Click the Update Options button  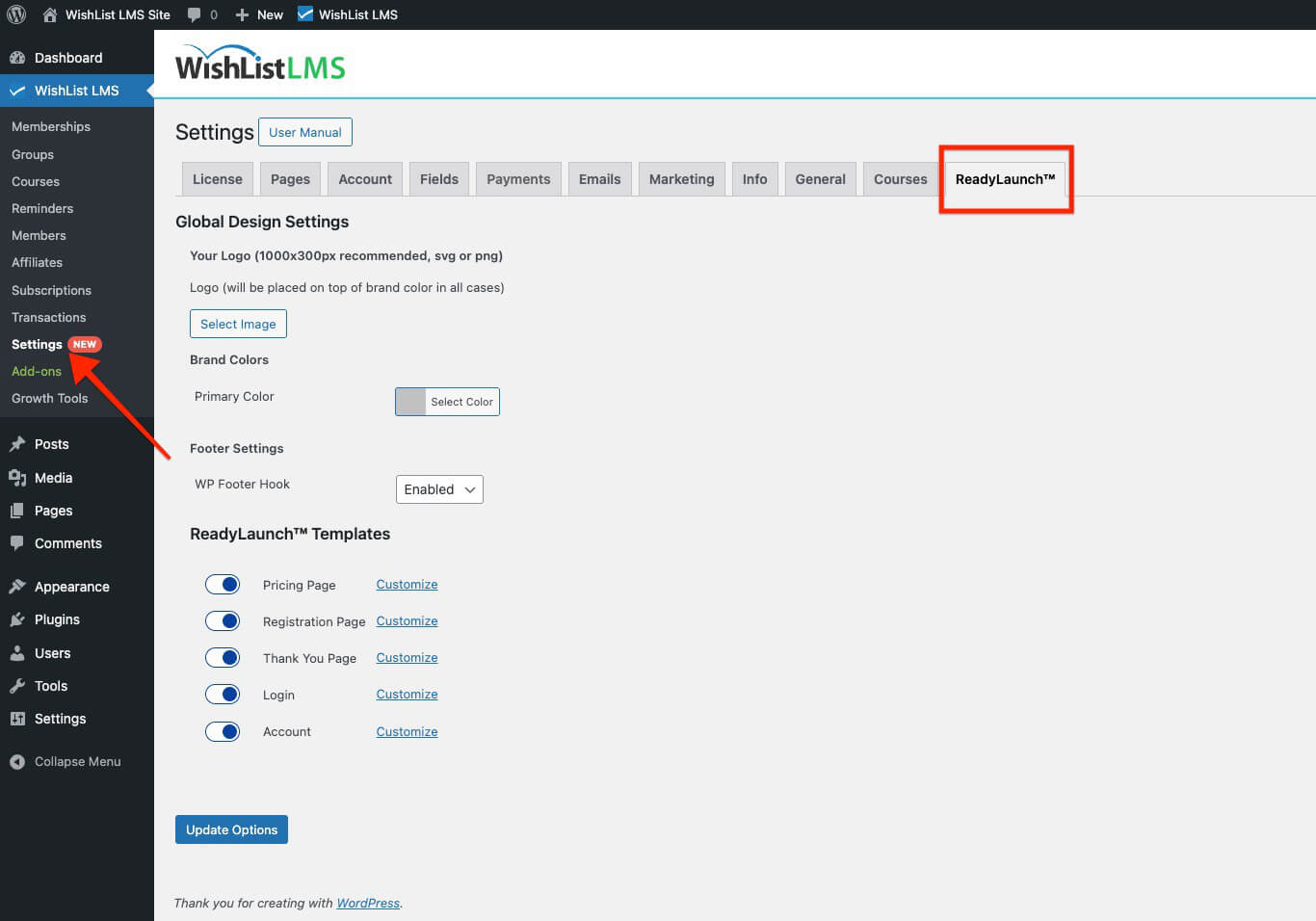[231, 829]
